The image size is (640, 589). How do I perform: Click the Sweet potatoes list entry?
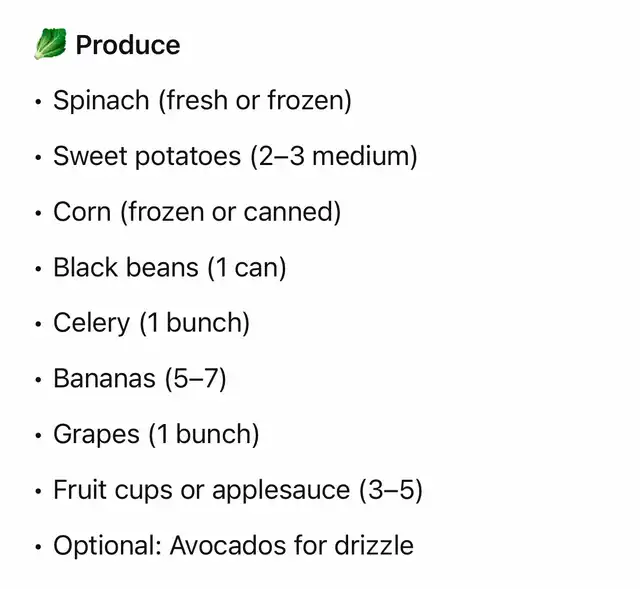click(235, 156)
